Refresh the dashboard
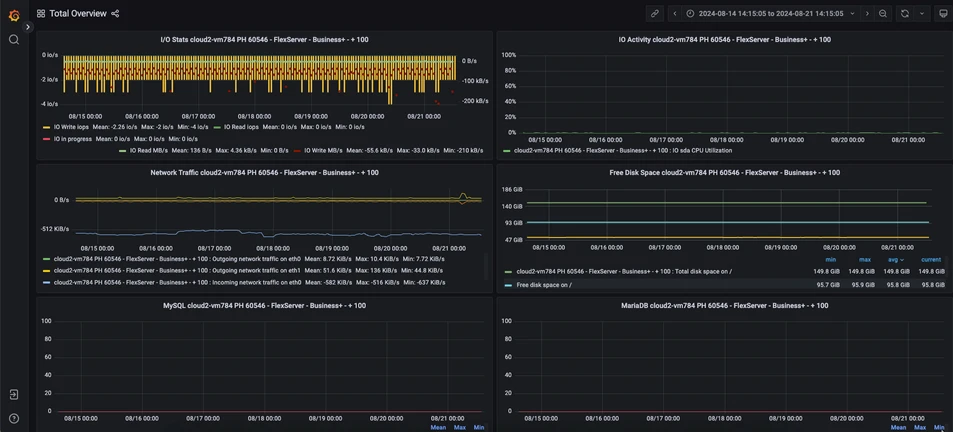 pyautogui.click(x=905, y=14)
